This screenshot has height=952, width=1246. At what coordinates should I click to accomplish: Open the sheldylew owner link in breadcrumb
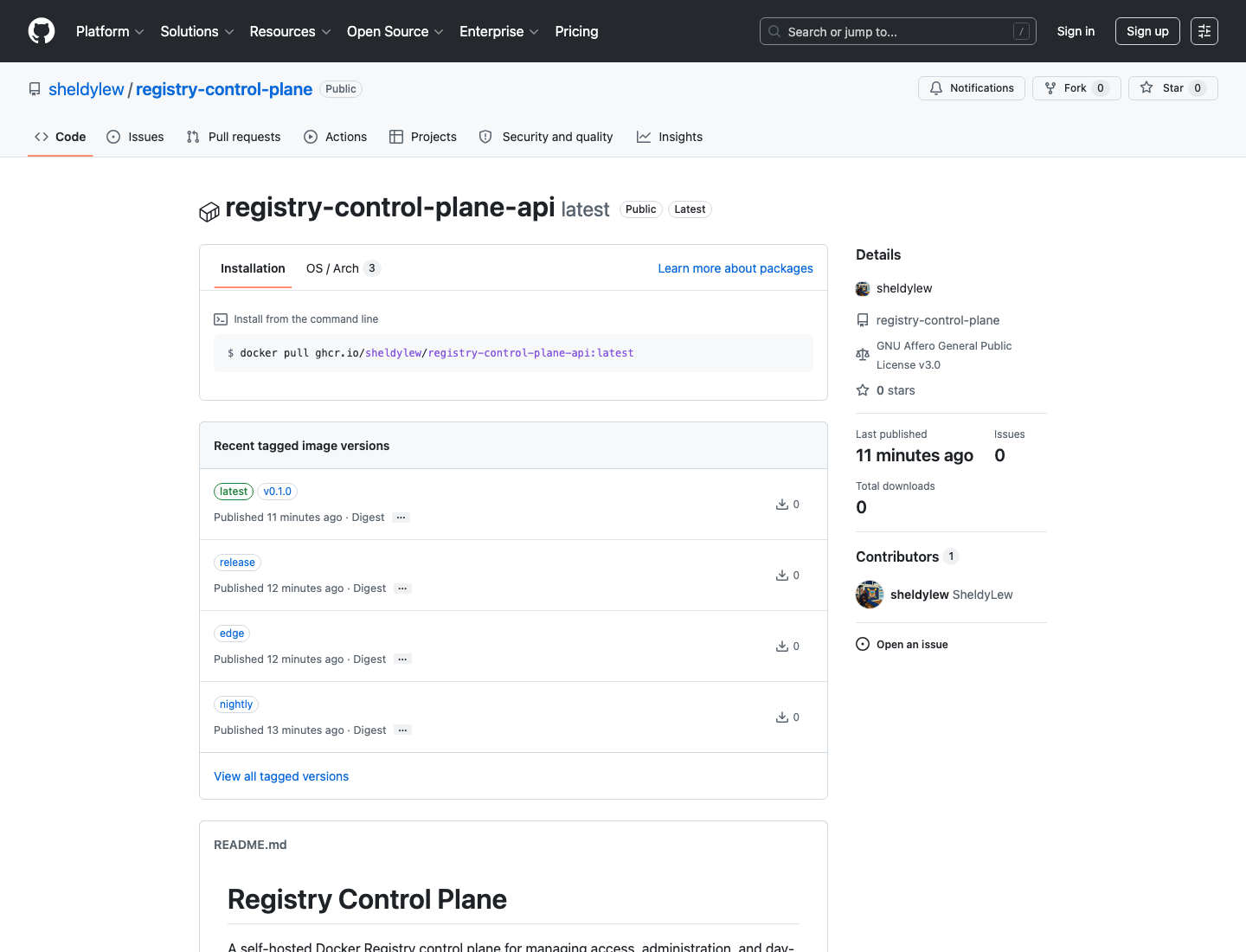click(x=87, y=89)
